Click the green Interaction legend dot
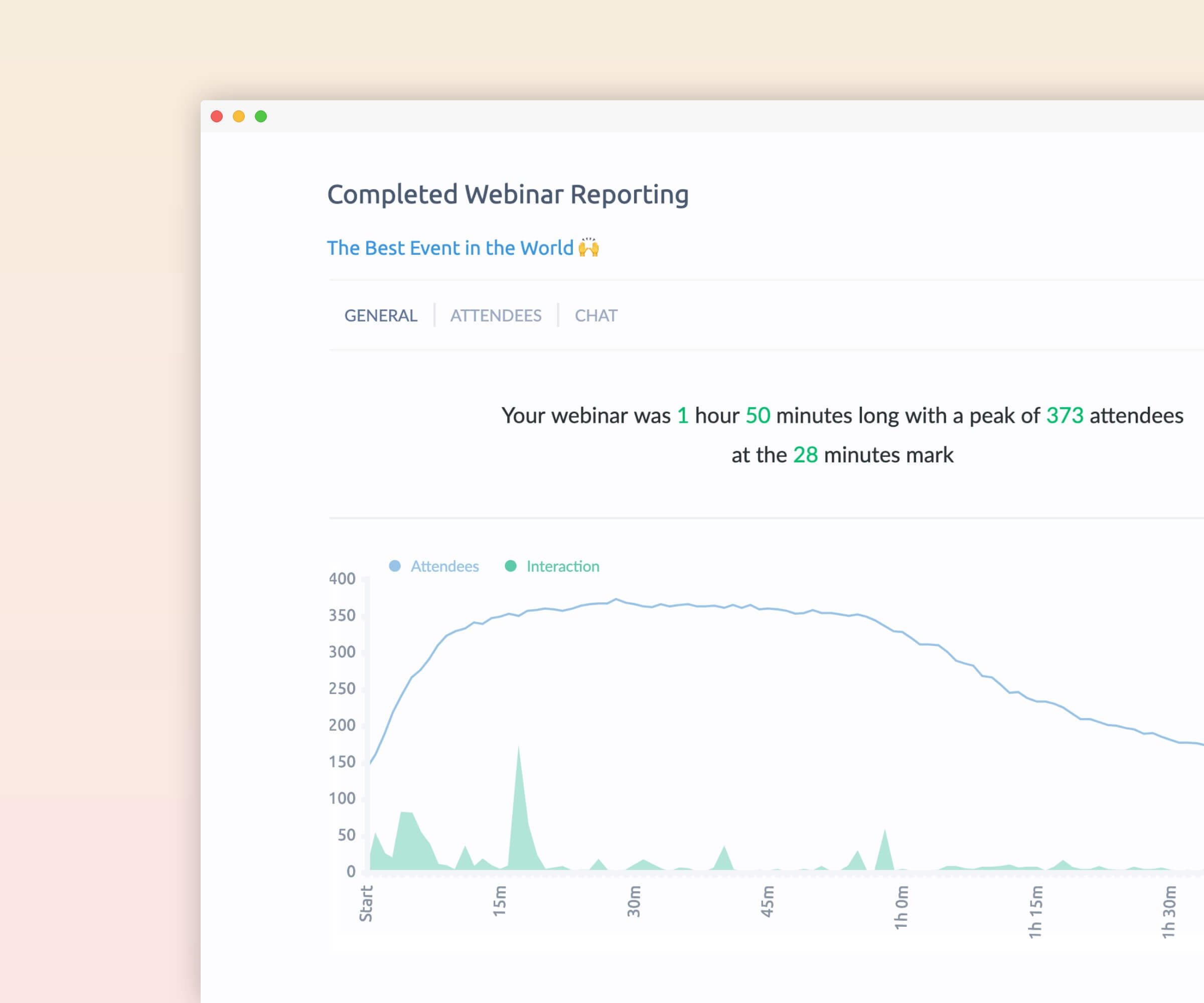 (510, 566)
